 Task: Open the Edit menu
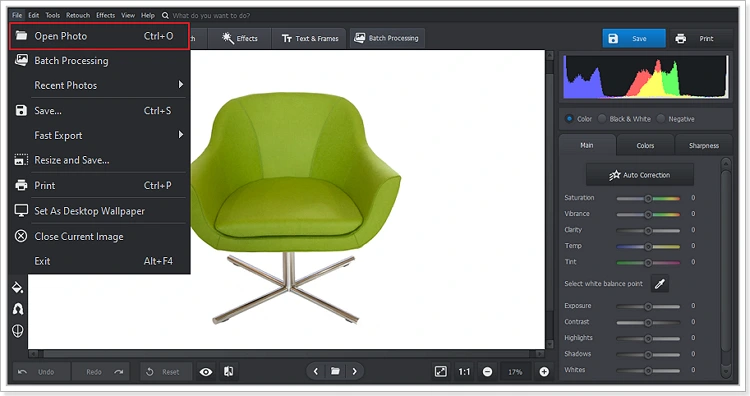point(33,15)
